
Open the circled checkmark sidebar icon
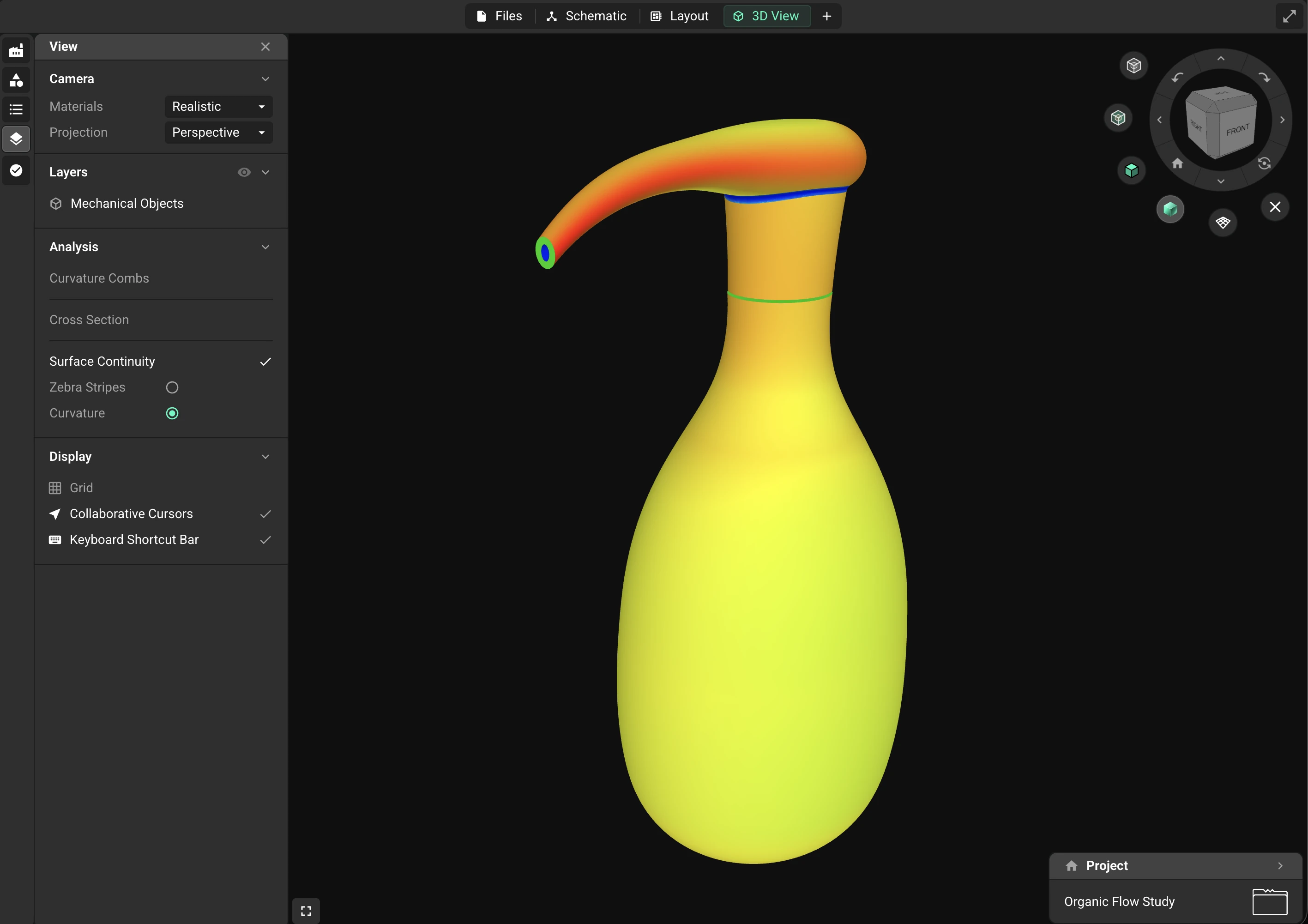click(x=16, y=170)
